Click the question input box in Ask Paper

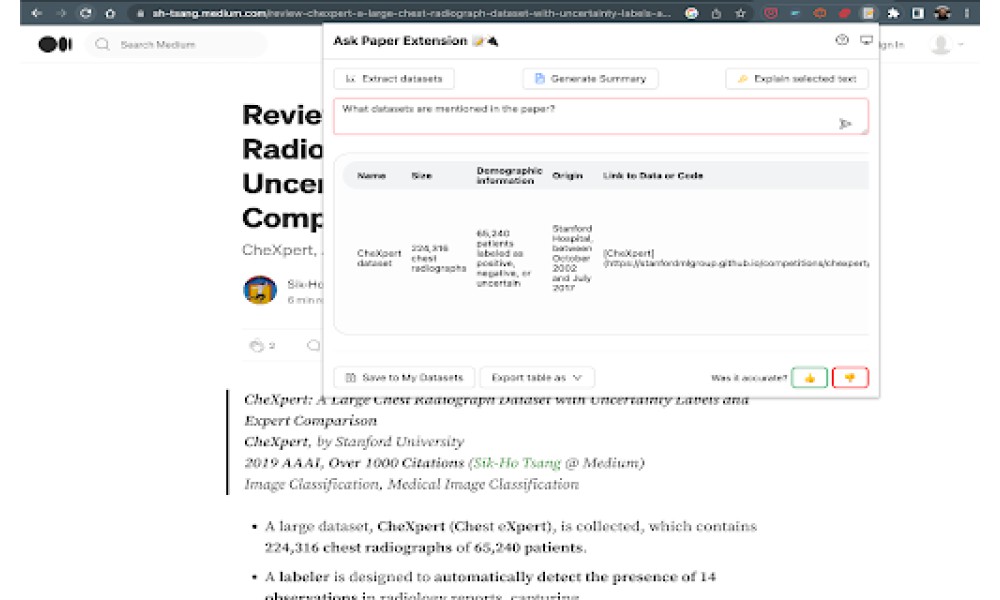(x=601, y=116)
